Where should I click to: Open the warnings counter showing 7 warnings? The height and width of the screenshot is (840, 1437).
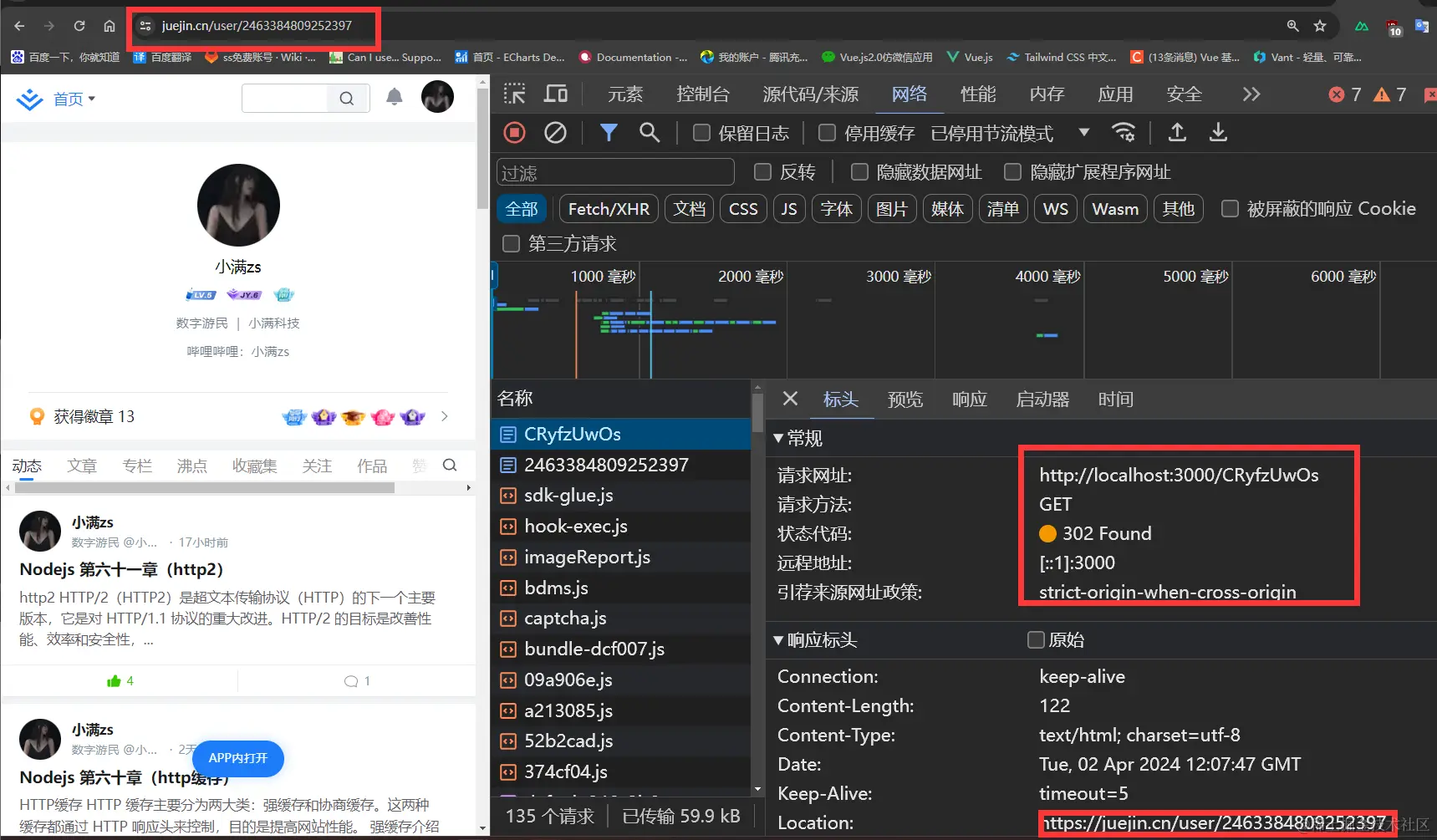(x=1390, y=94)
